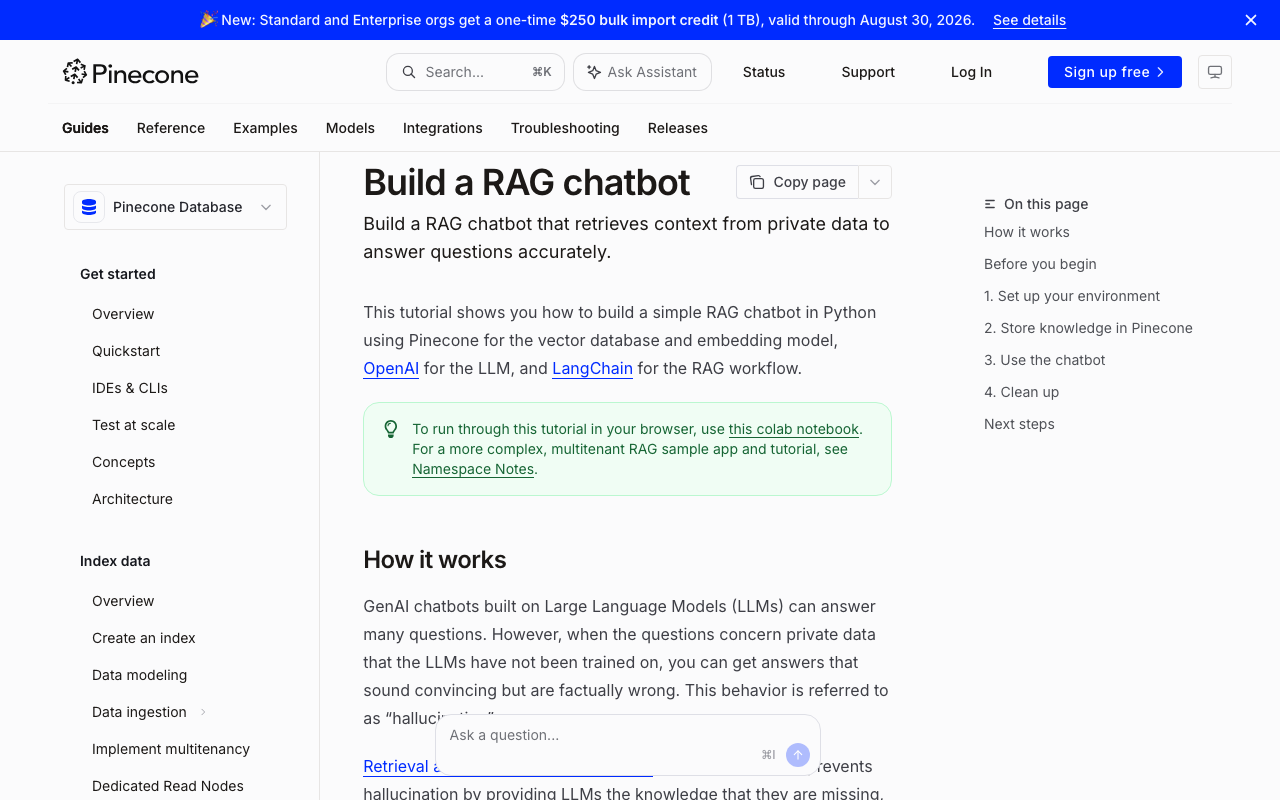The image size is (1280, 800).
Task: Jump to Set up your environment
Action: pos(1072,296)
